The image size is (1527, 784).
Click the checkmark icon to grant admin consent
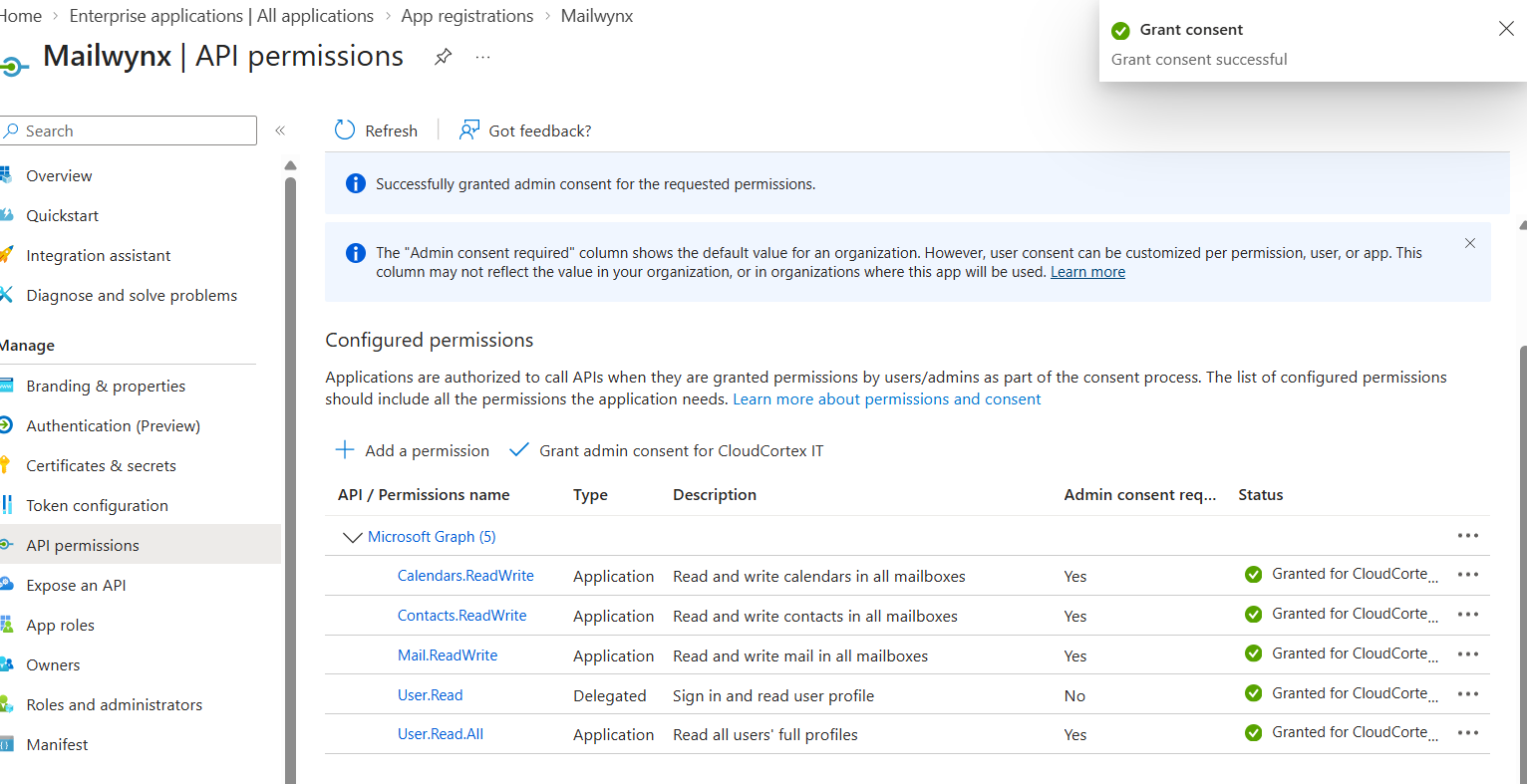pyautogui.click(x=518, y=450)
